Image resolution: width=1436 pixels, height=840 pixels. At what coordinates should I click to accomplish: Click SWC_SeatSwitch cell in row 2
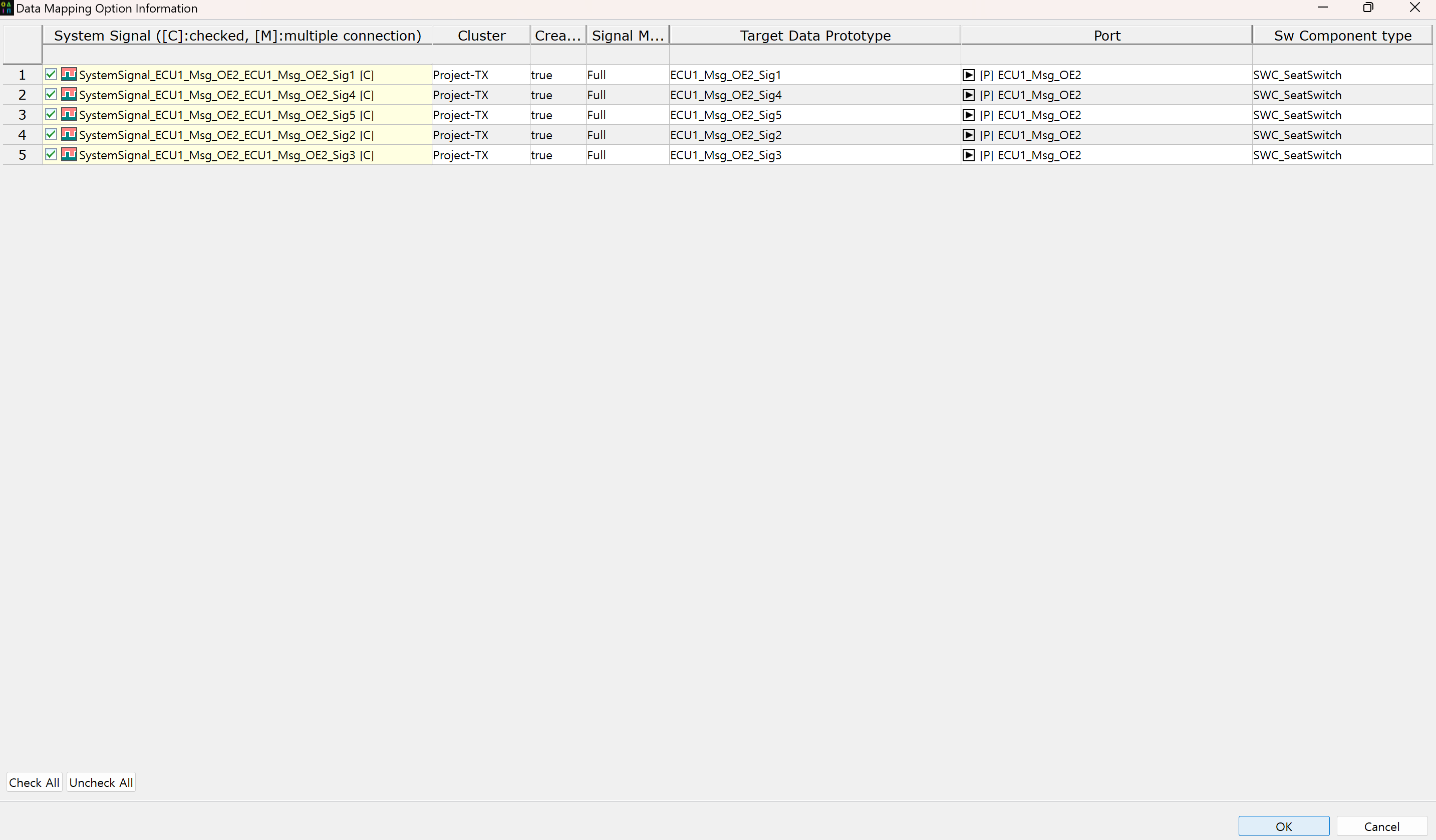[1342, 95]
